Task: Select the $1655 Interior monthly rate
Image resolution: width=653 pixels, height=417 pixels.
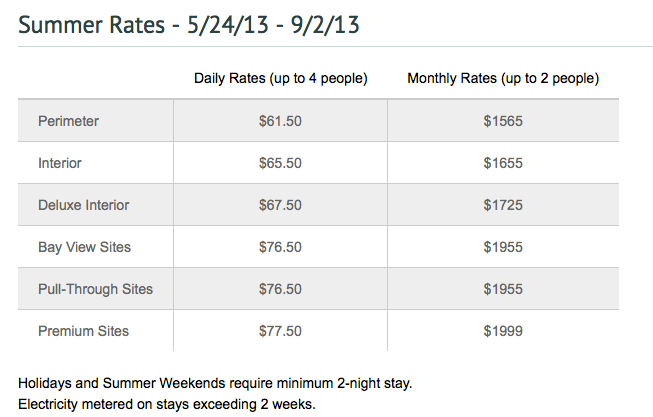Action: point(503,163)
